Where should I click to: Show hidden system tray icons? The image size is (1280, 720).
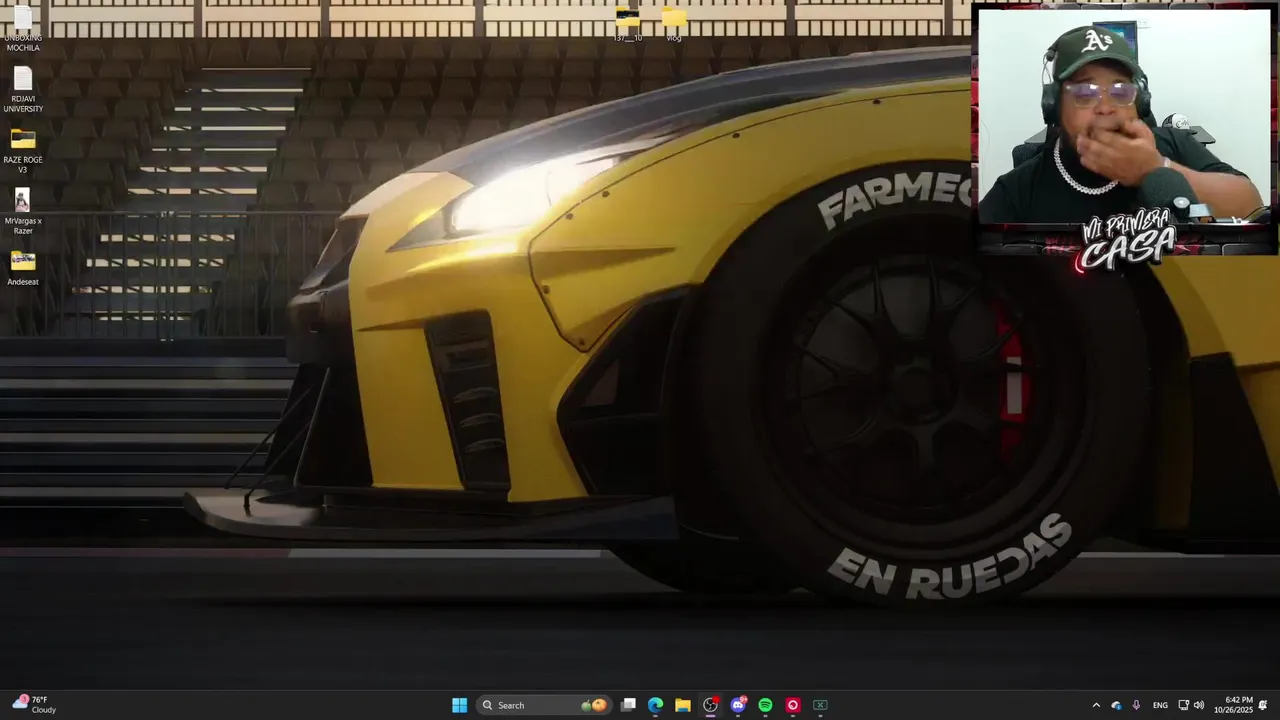(x=1096, y=705)
